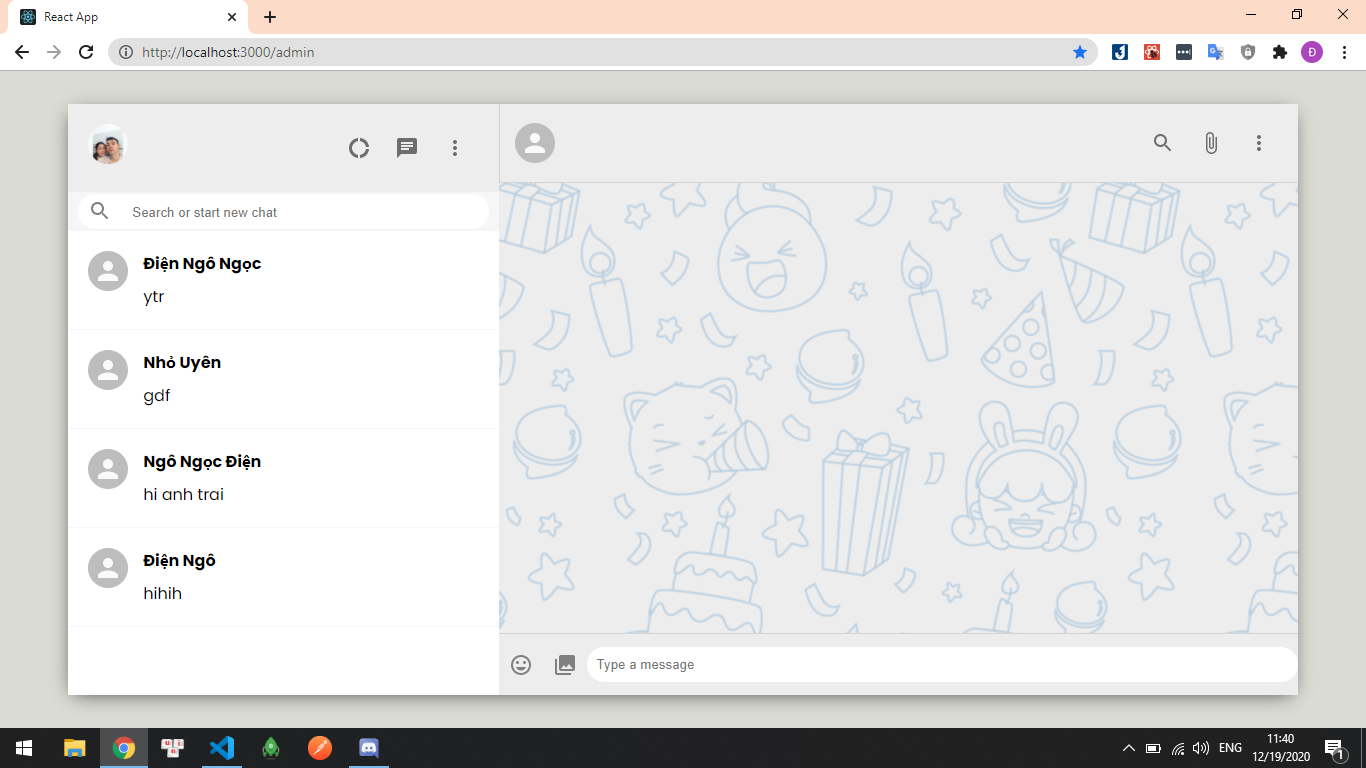
Task: Click the status circle icon in sidebar header
Action: pos(359,148)
